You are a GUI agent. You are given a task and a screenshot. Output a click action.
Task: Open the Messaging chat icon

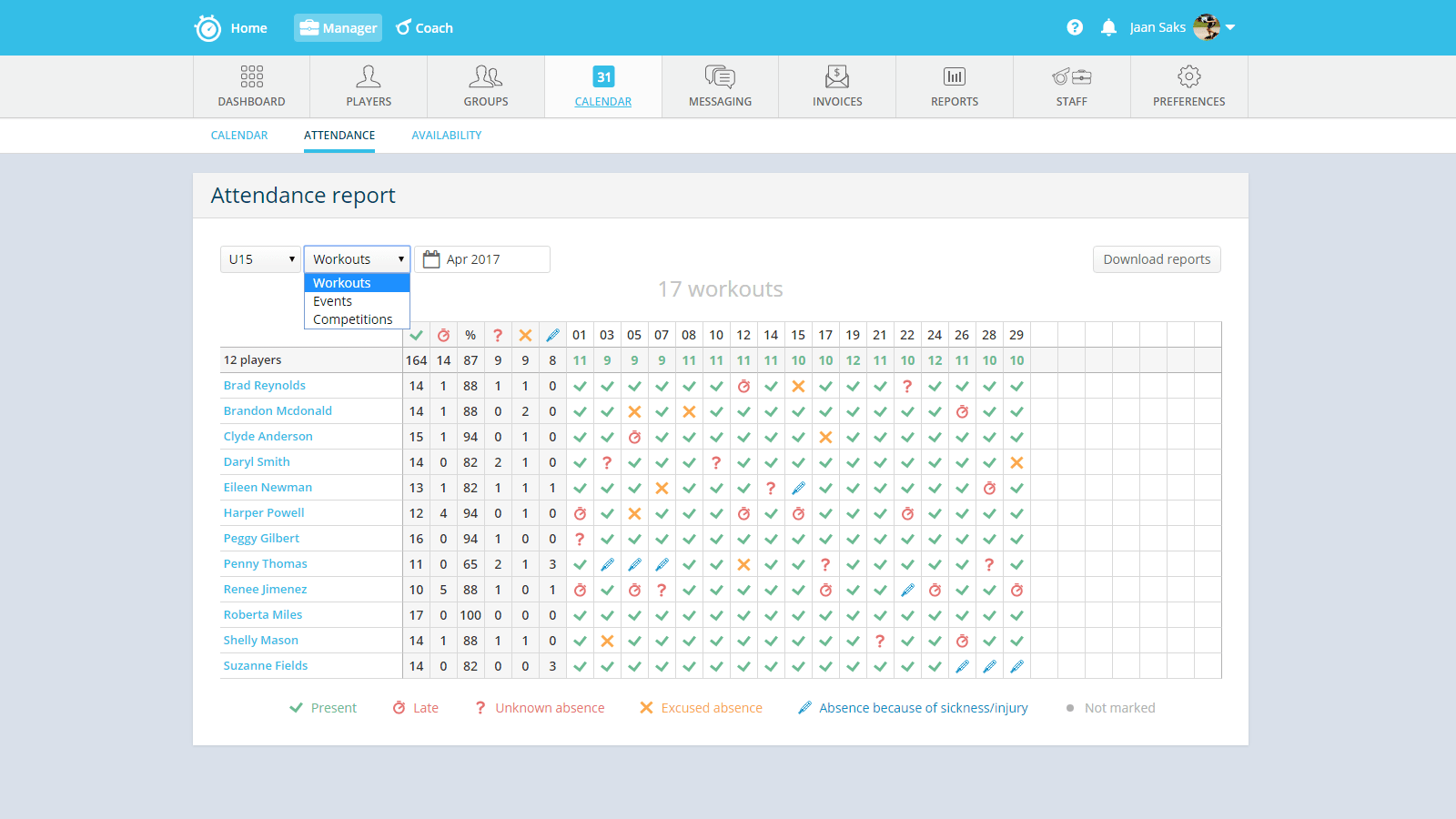click(720, 76)
